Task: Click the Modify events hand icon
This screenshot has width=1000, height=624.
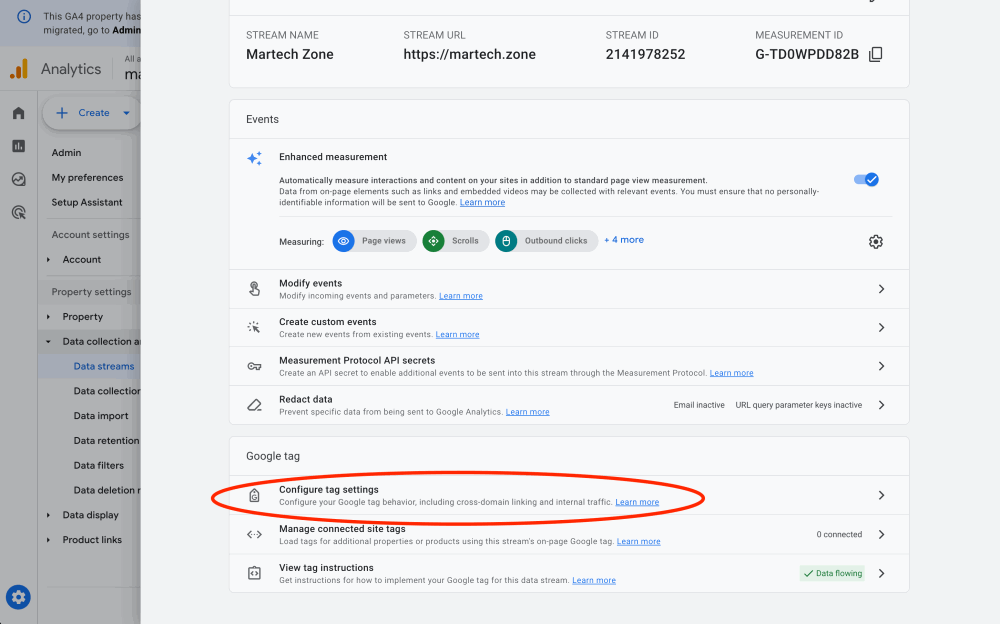Action: [254, 289]
